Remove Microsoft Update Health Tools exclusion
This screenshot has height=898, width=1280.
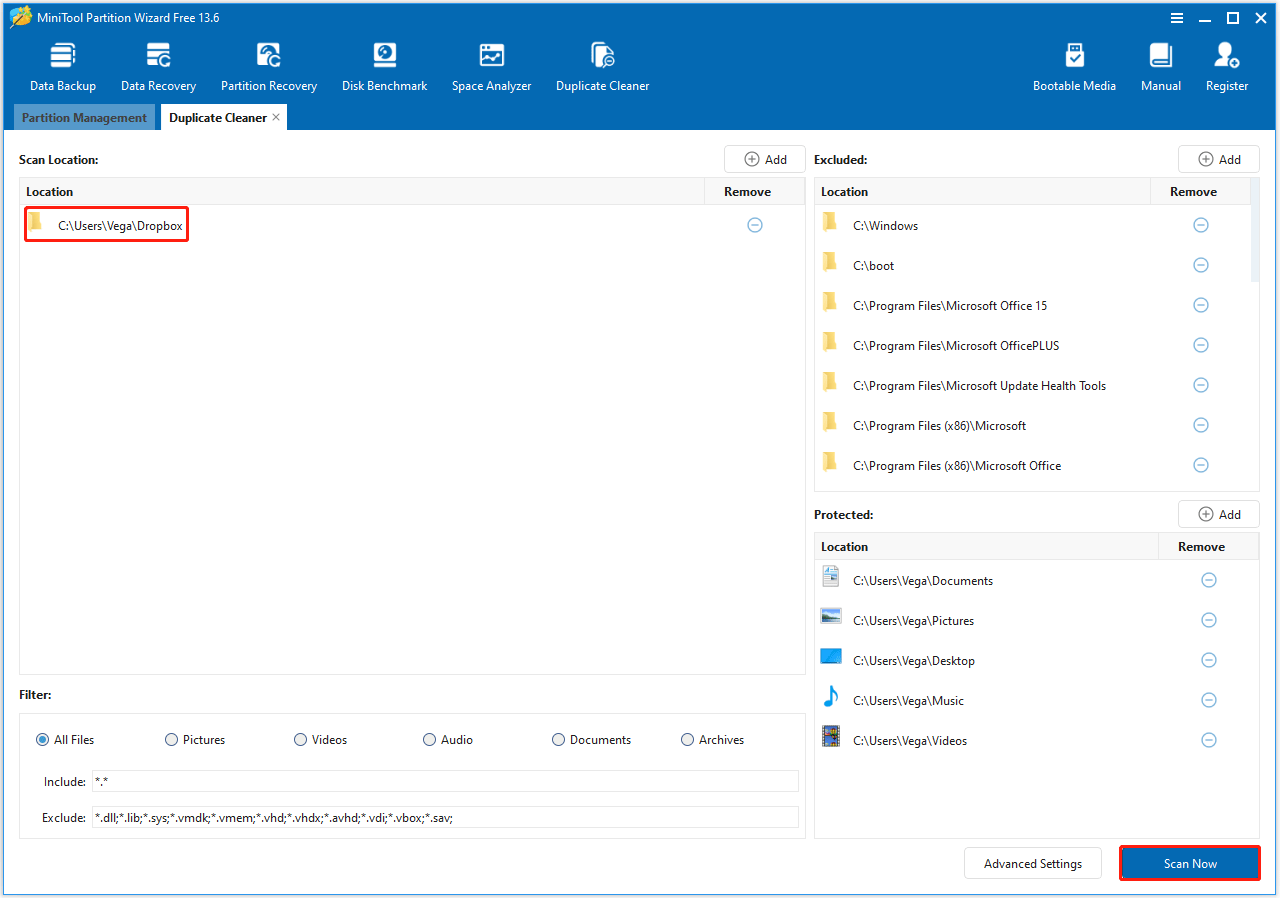(x=1201, y=385)
